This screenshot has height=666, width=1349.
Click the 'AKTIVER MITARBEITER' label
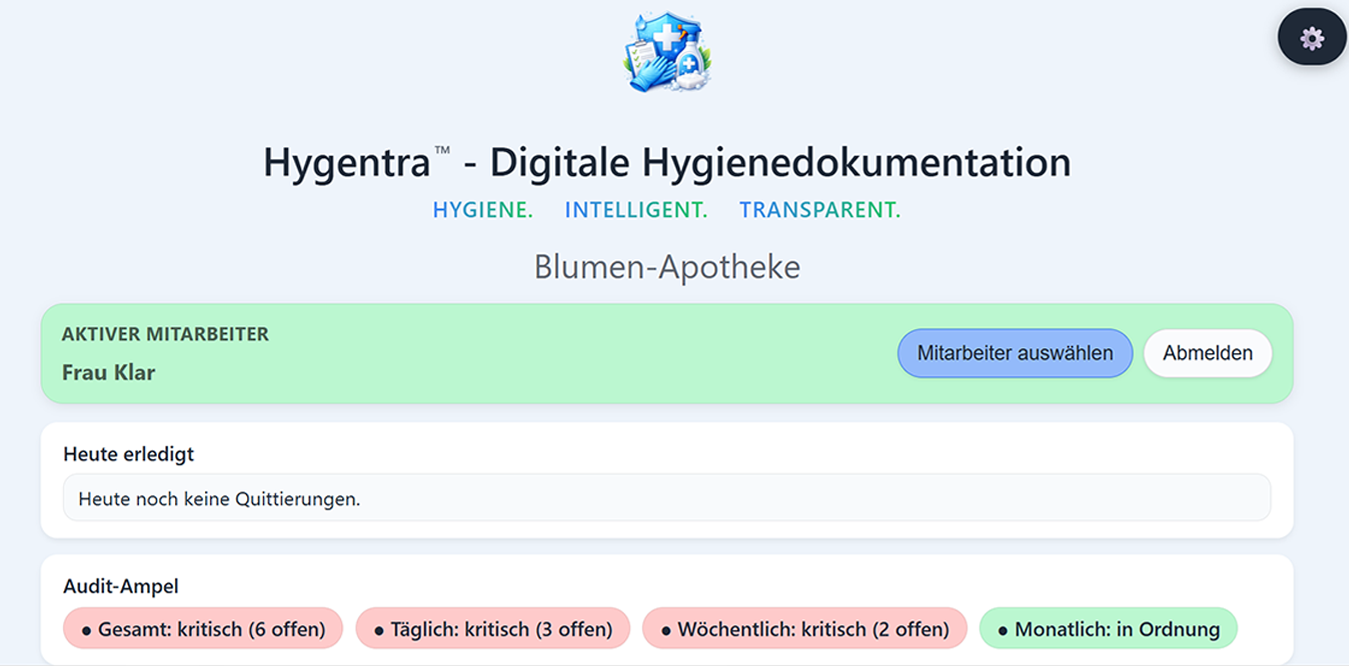pos(165,334)
